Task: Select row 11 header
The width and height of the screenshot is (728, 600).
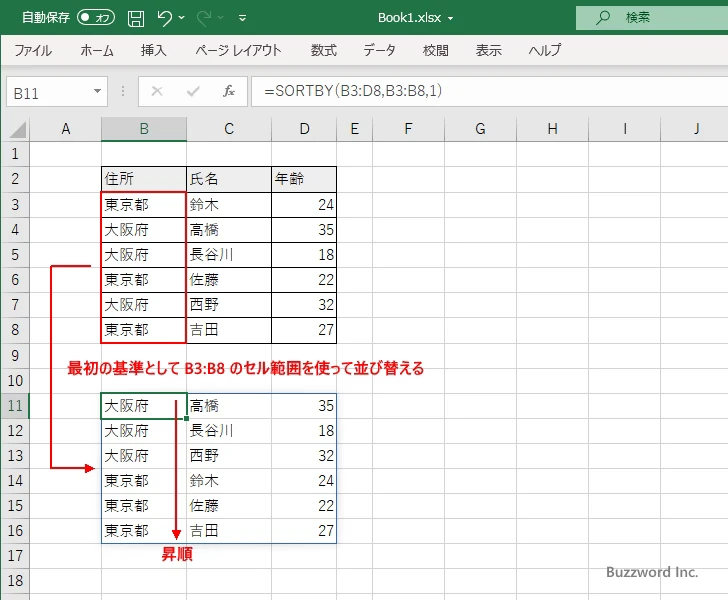Action: pyautogui.click(x=15, y=406)
